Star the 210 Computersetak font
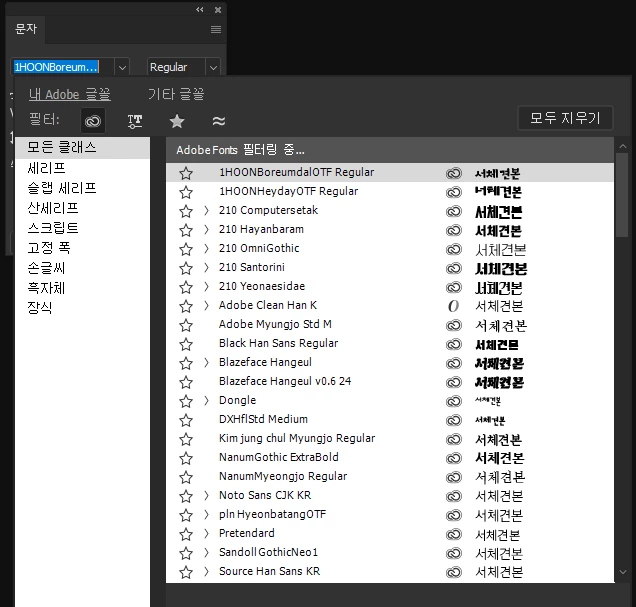This screenshot has width=636, height=607. pos(186,211)
